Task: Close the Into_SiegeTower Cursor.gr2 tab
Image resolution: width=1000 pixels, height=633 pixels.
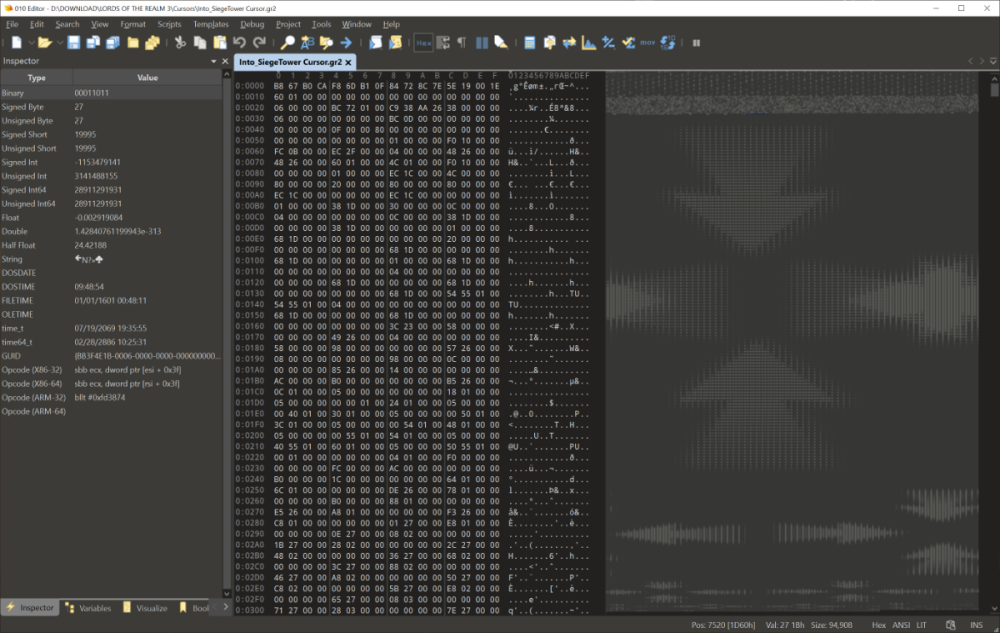Action: tap(348, 62)
